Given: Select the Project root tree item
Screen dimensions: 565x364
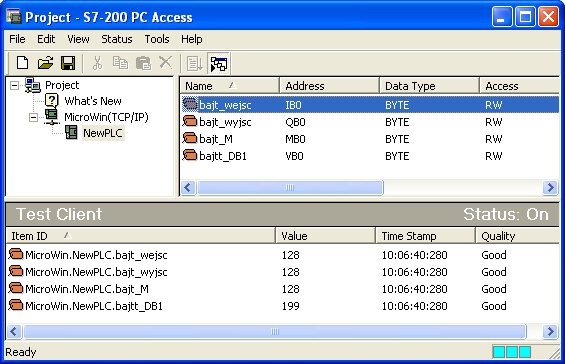Looking at the screenshot, I should [62, 85].
